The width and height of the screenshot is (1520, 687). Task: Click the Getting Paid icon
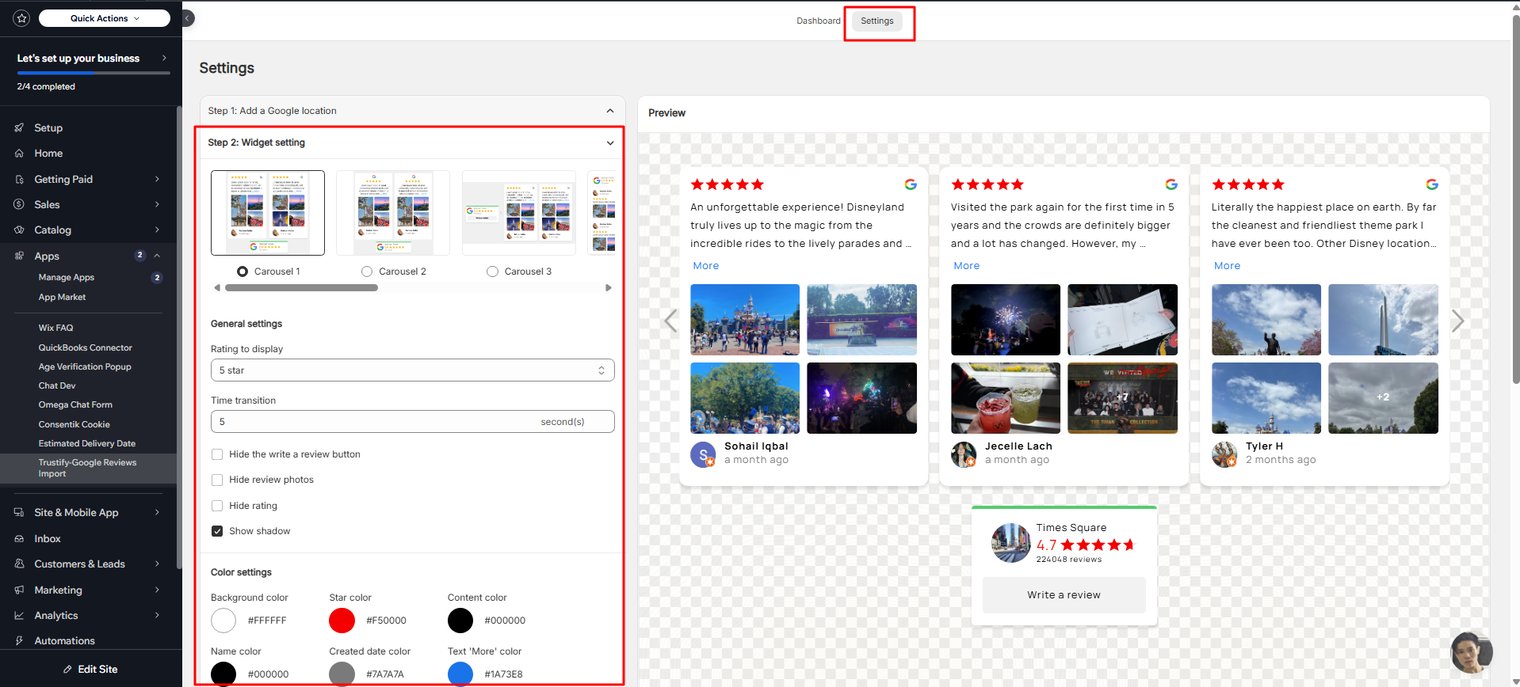point(20,179)
